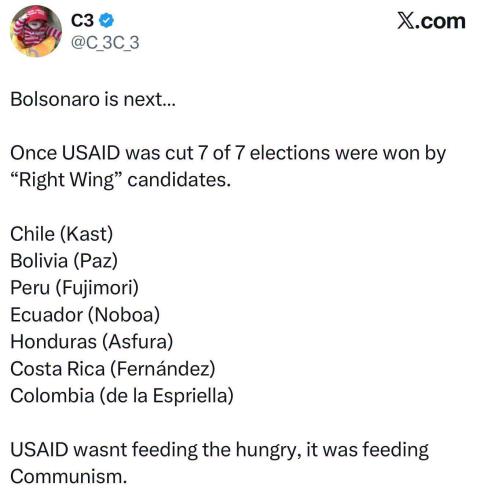
Task: Select the Costa Rica (Fernández) line
Action: click(113, 369)
